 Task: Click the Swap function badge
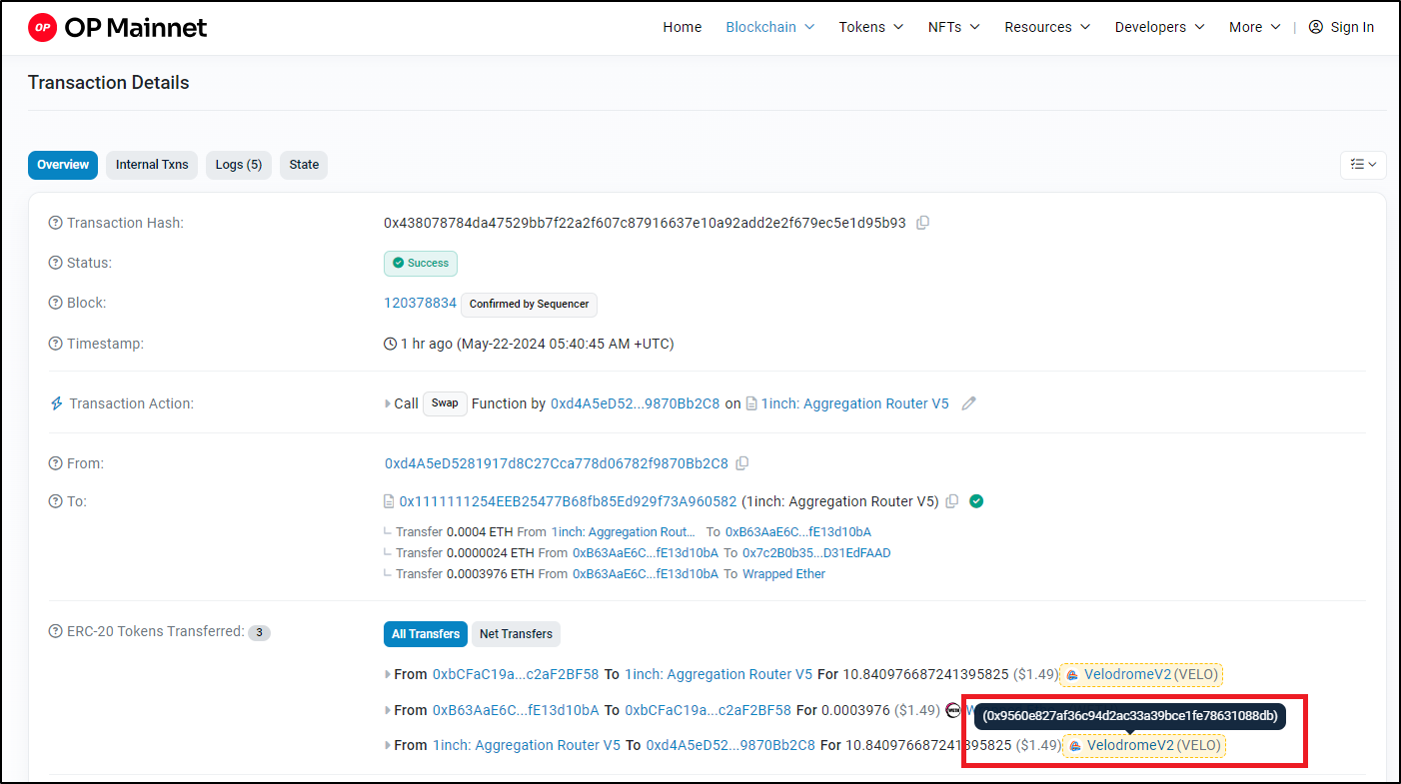tap(445, 404)
